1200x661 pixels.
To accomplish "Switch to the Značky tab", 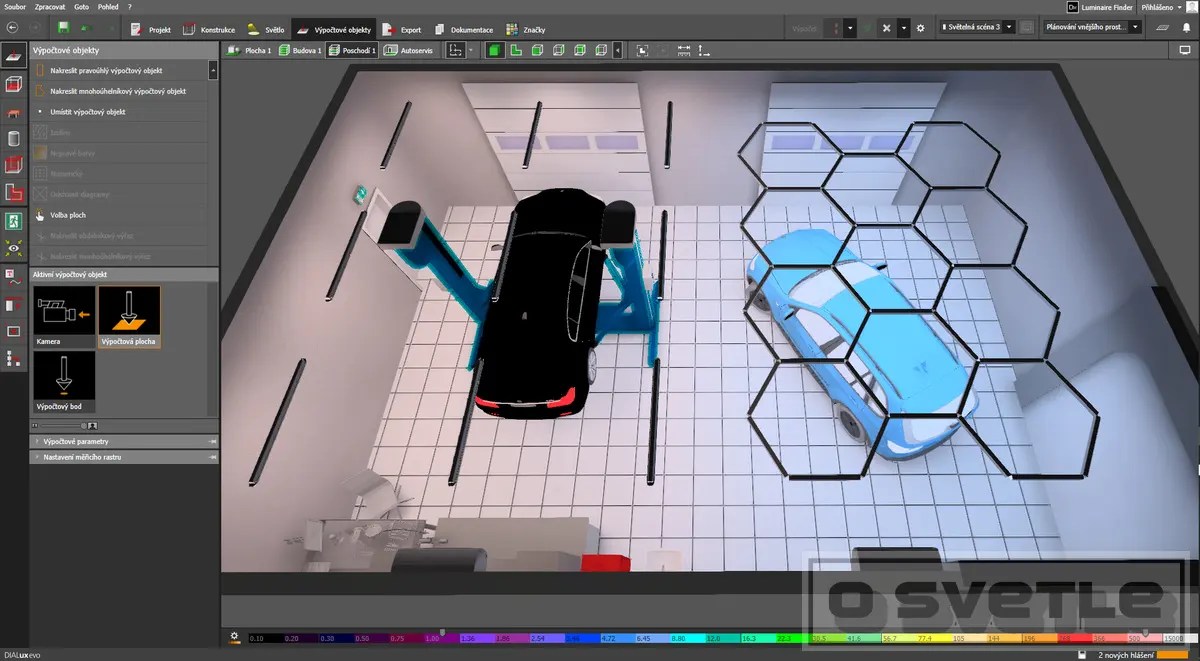I will pos(526,29).
